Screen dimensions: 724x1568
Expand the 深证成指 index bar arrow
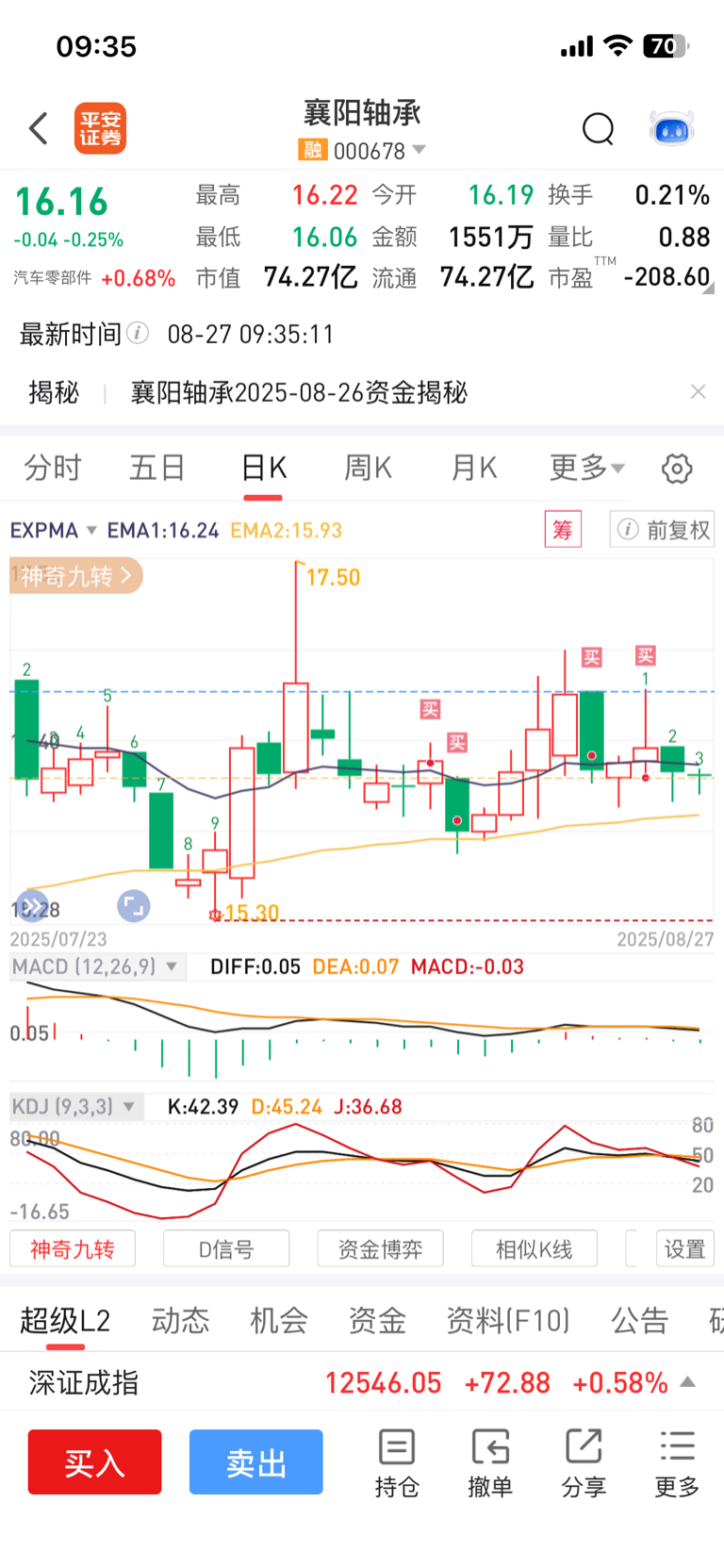(x=688, y=1382)
